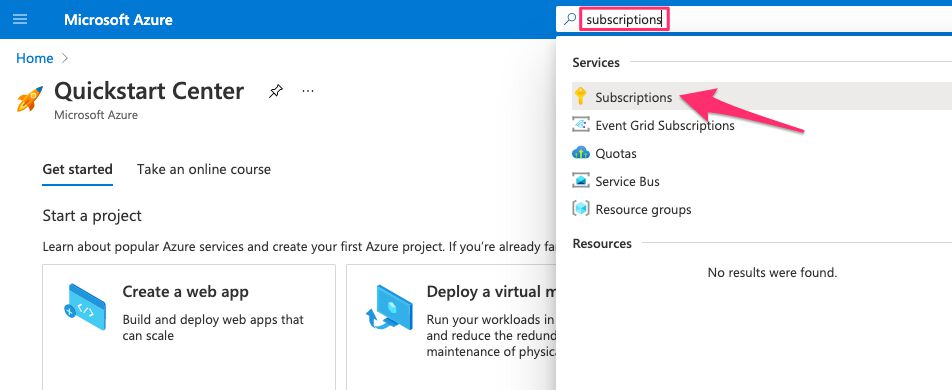Click 'Build and deploy web apps' description
The width and height of the screenshot is (952, 390).
tap(213, 327)
